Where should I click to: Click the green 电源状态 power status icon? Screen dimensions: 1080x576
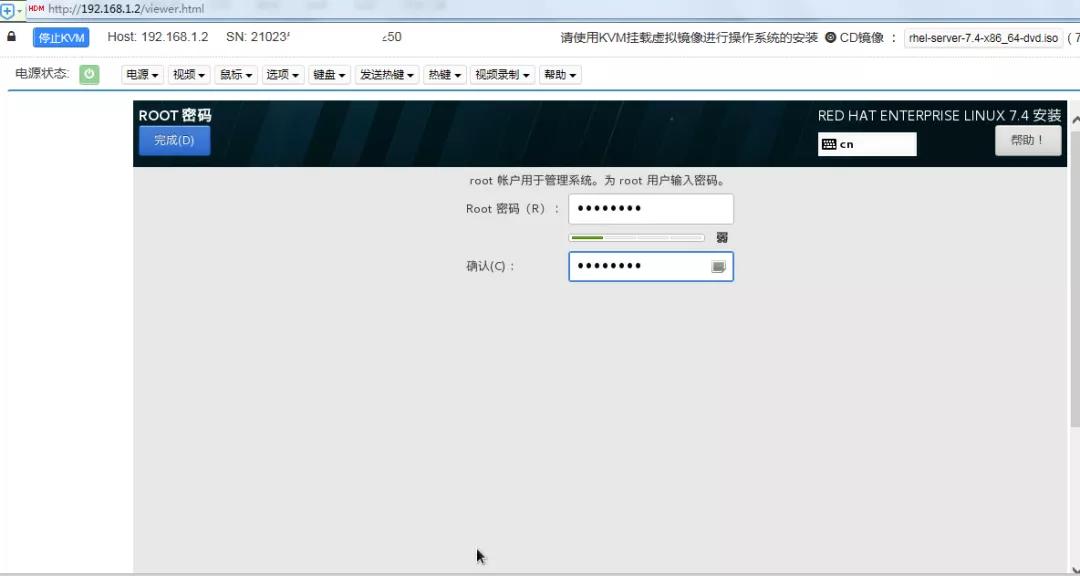pos(90,73)
